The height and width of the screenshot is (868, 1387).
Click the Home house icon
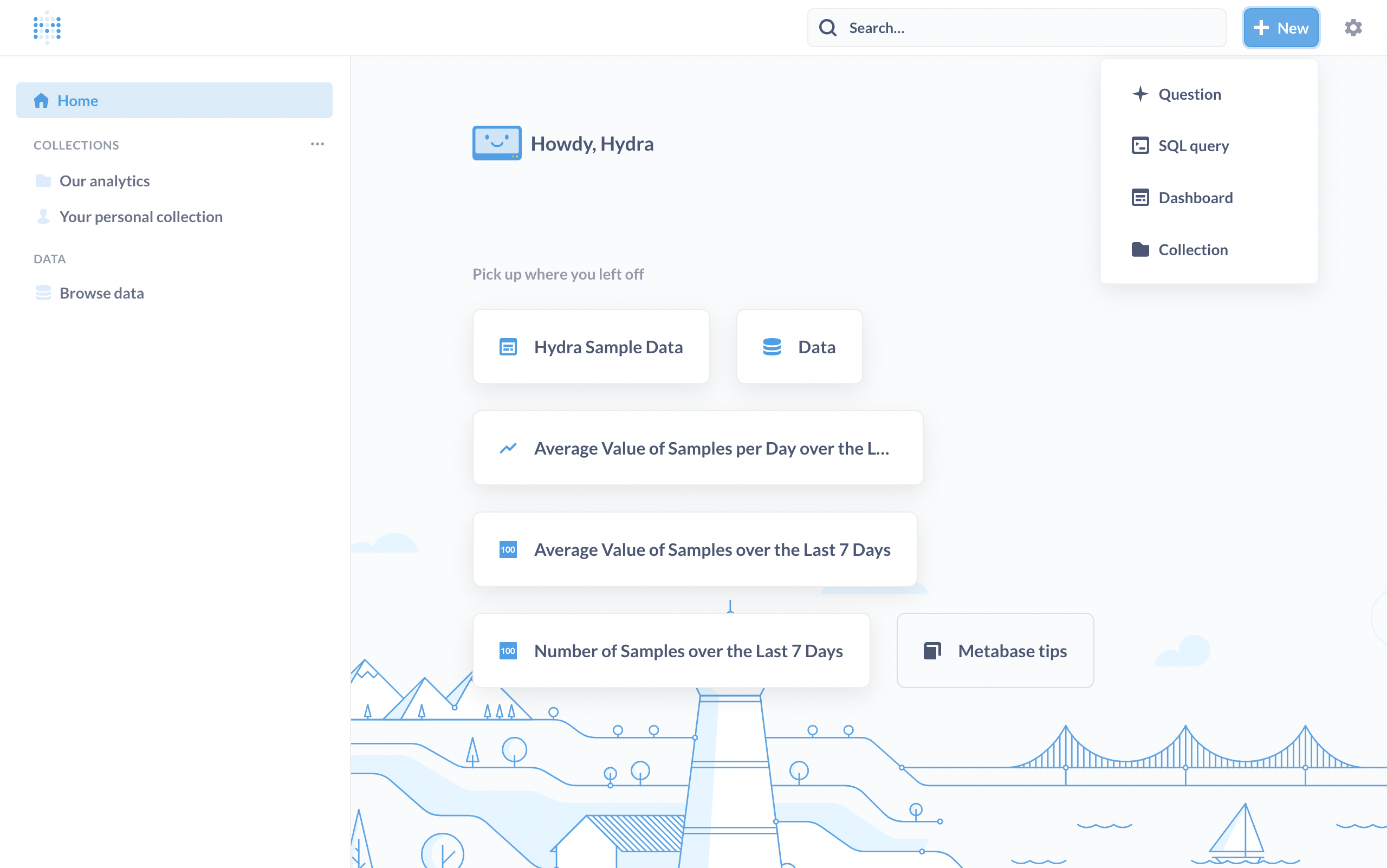(41, 100)
